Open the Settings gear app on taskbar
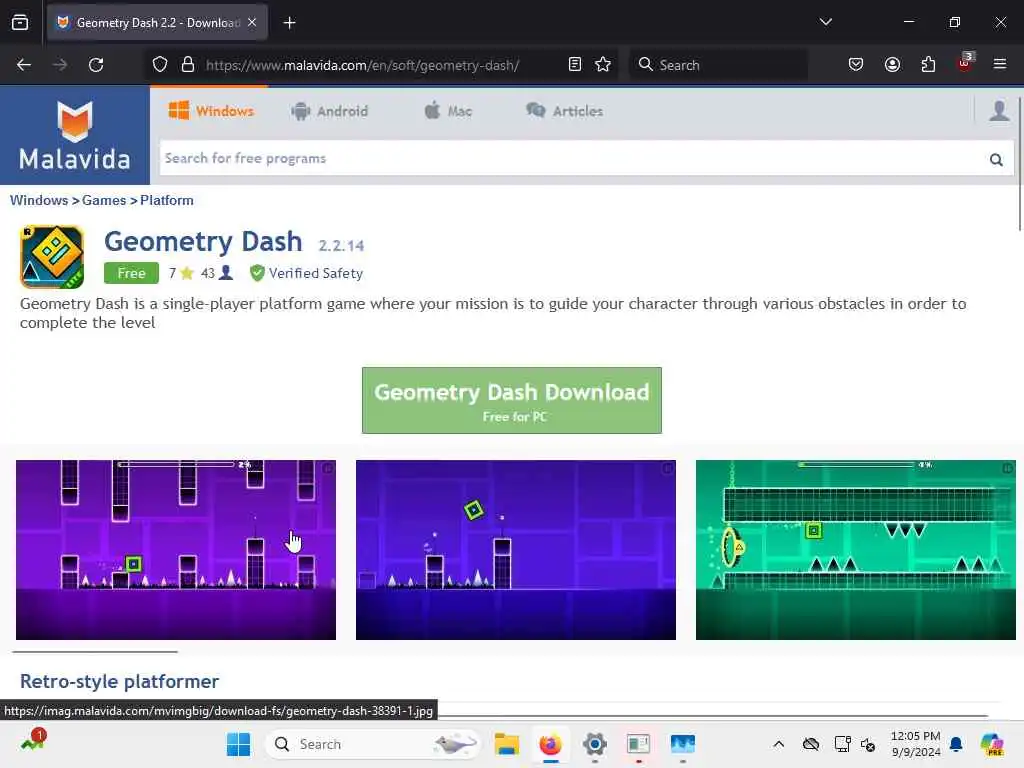This screenshot has height=768, width=1024. coord(594,744)
